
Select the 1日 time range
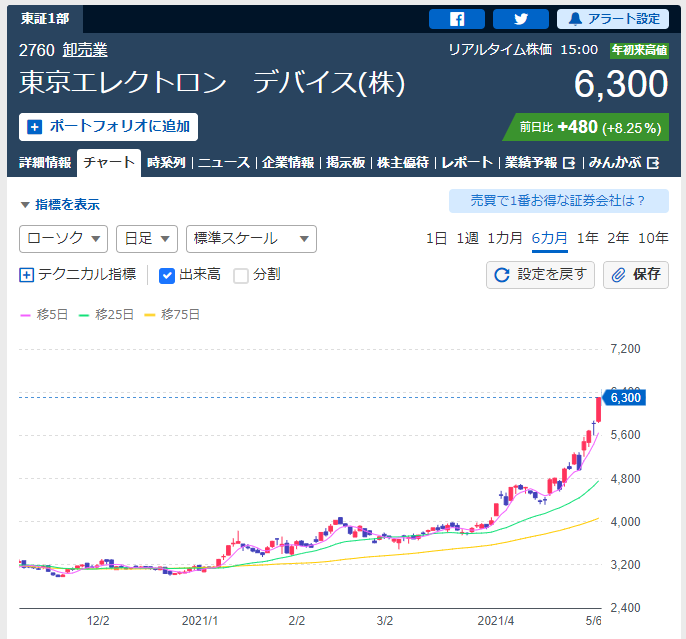point(436,238)
